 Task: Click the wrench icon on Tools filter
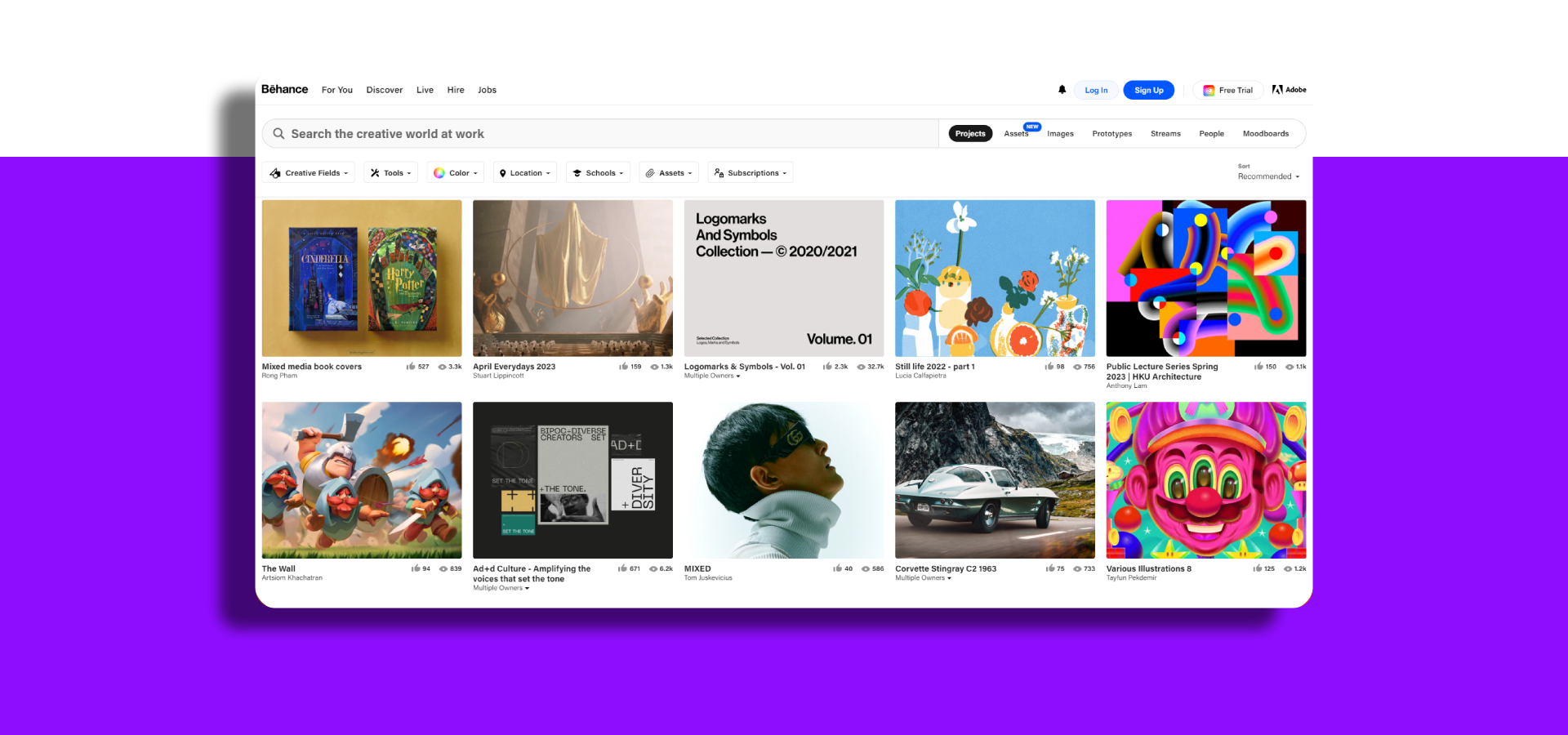point(374,172)
